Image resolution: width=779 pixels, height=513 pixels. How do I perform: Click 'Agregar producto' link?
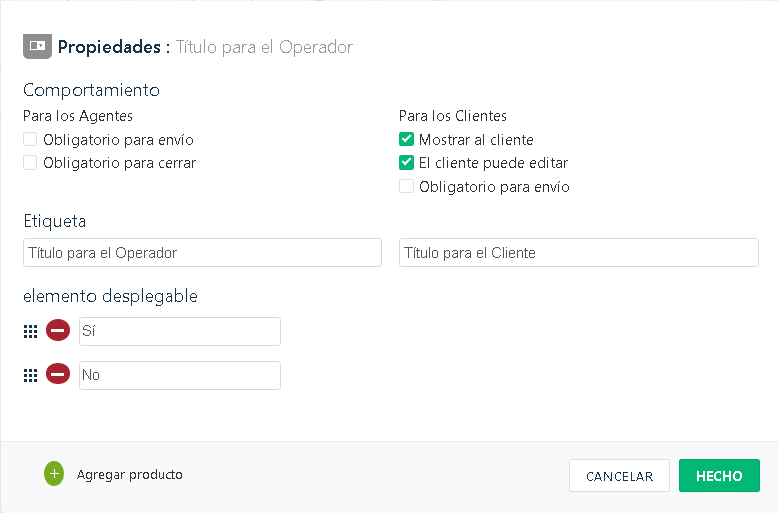(x=130, y=475)
